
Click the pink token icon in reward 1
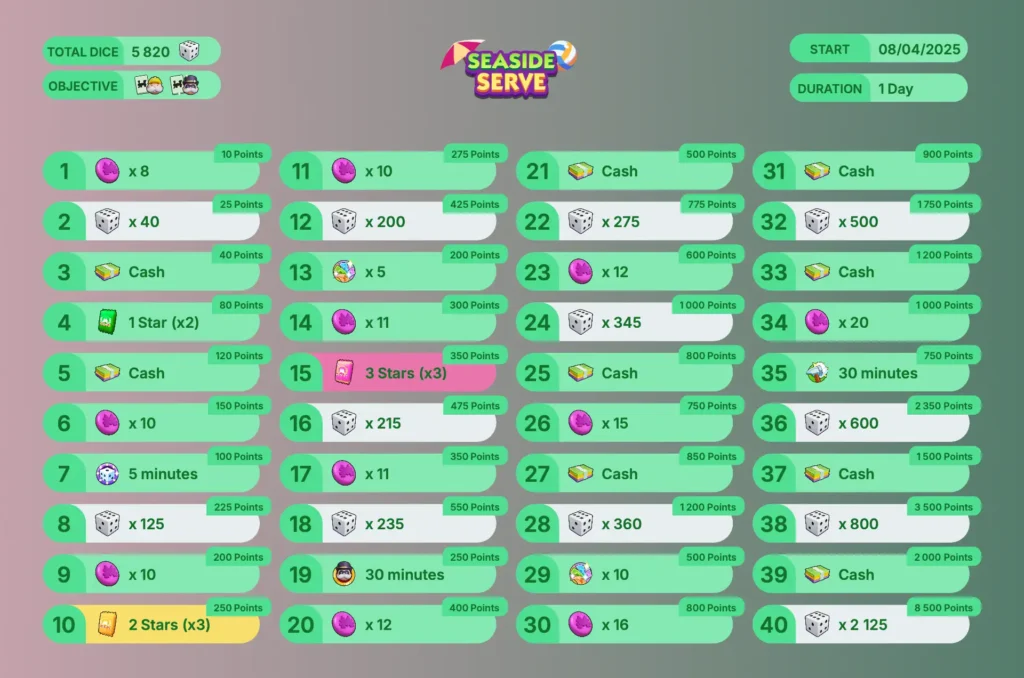point(107,171)
